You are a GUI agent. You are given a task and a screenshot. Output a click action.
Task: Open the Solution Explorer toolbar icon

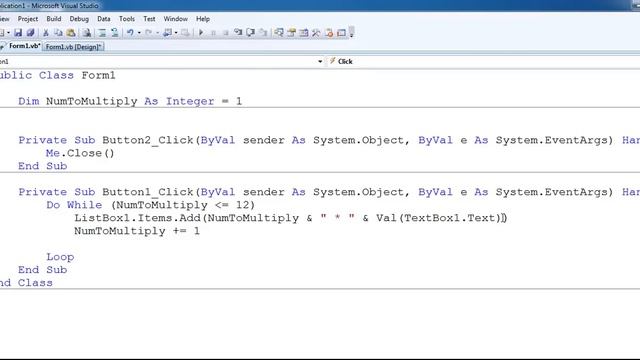[x=279, y=33]
